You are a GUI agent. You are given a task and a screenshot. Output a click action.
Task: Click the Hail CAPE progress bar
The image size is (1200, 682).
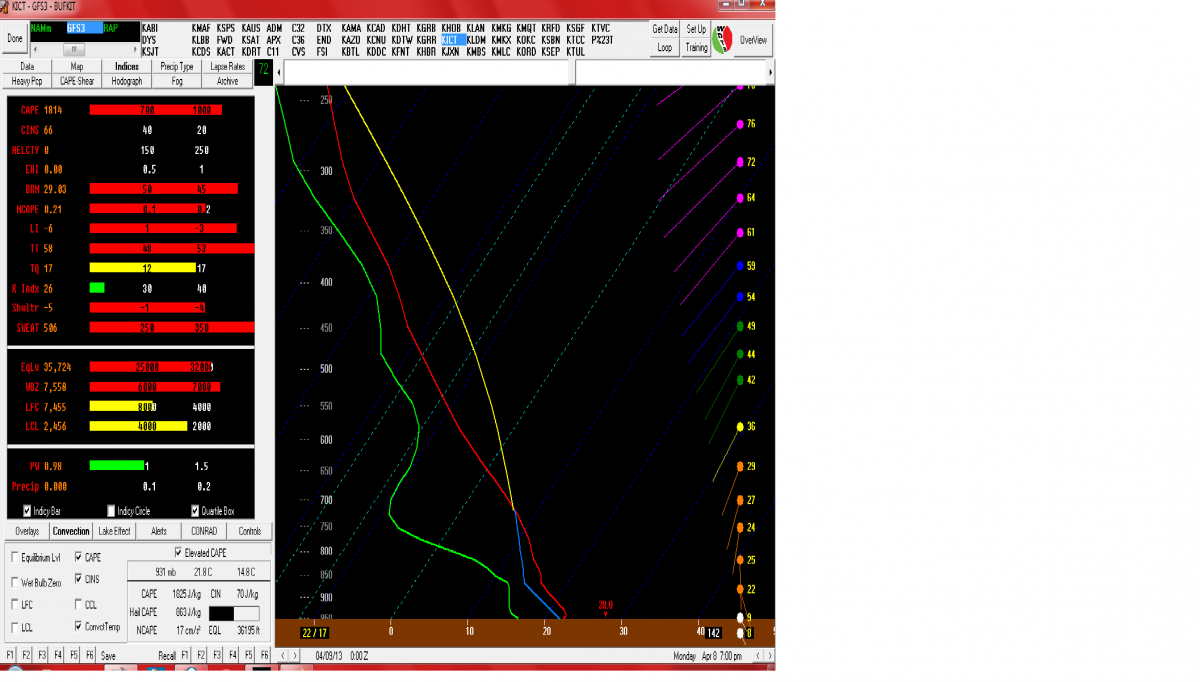point(233,612)
